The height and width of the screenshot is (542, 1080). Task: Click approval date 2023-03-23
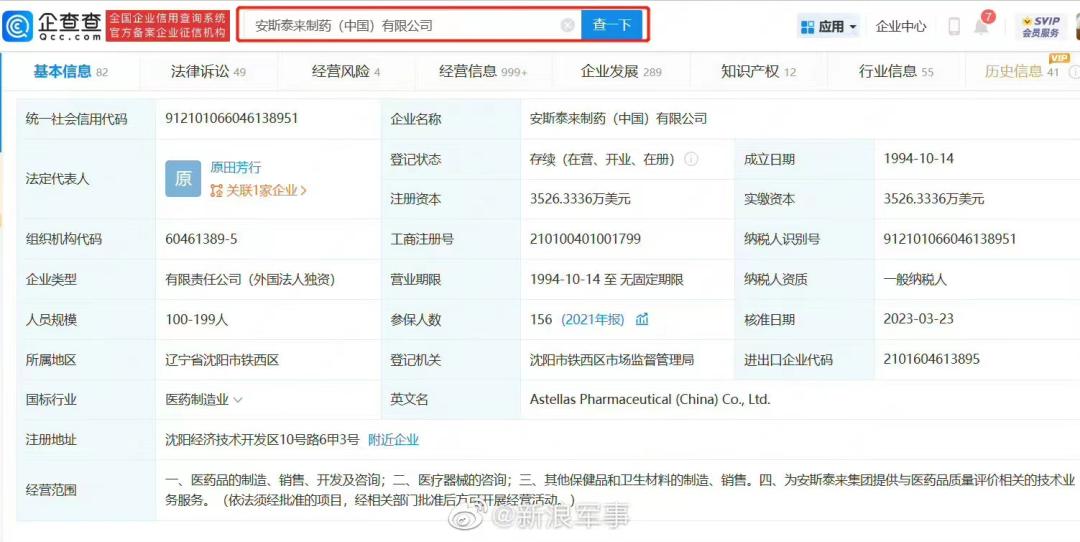[x=919, y=319]
